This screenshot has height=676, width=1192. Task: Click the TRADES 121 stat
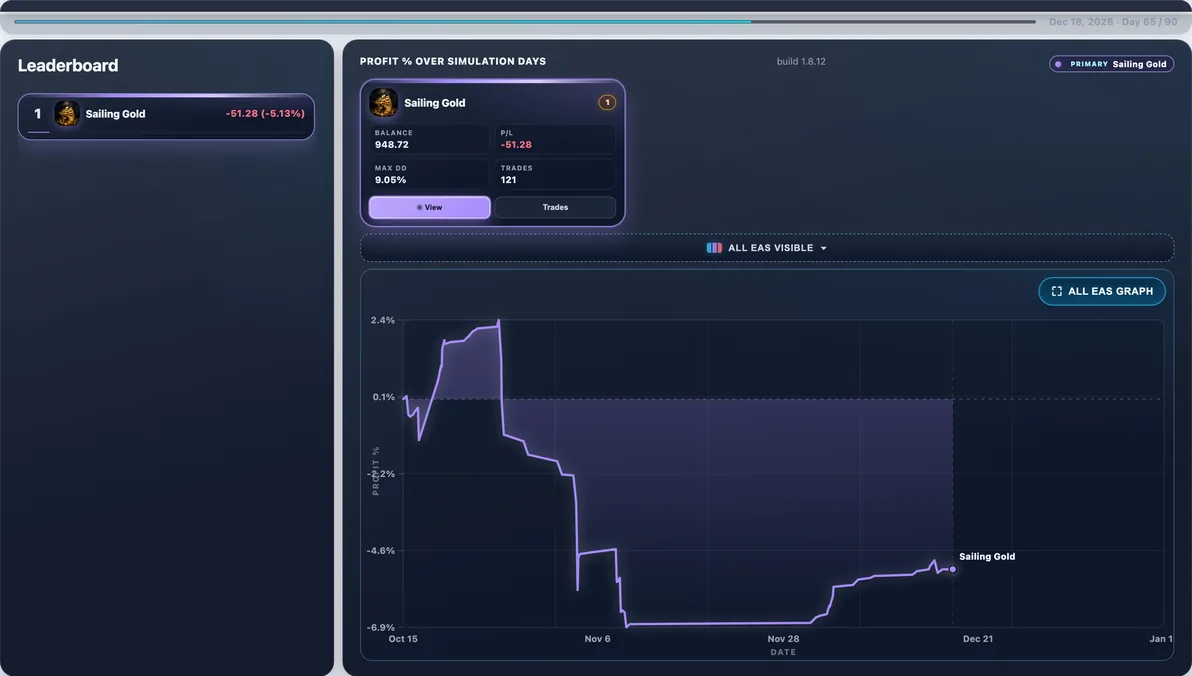click(555, 175)
